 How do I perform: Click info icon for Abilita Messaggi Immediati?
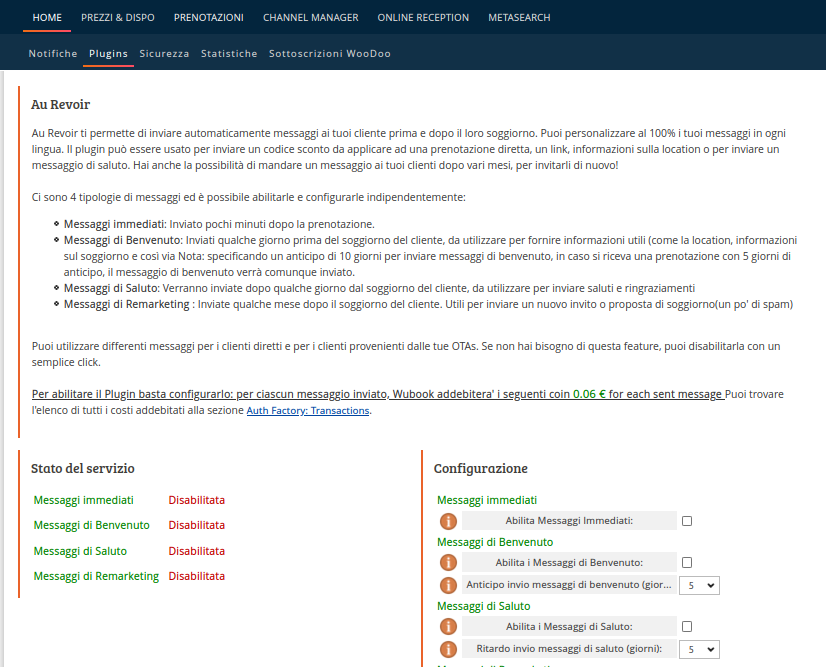click(448, 521)
